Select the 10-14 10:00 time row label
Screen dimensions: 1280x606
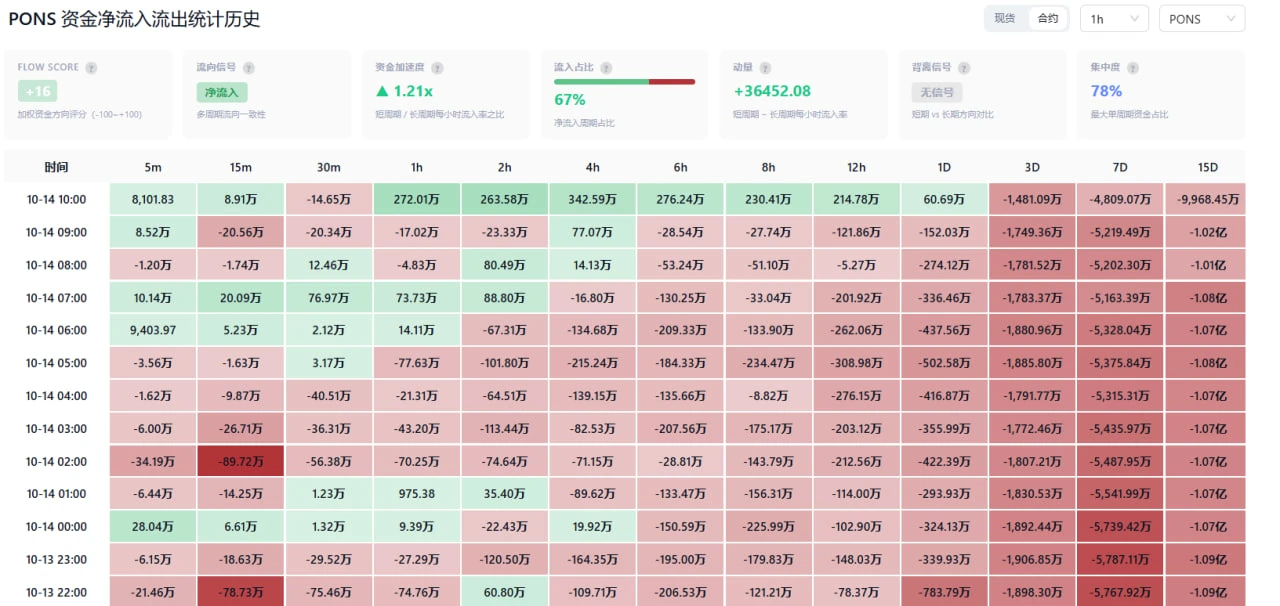57,200
